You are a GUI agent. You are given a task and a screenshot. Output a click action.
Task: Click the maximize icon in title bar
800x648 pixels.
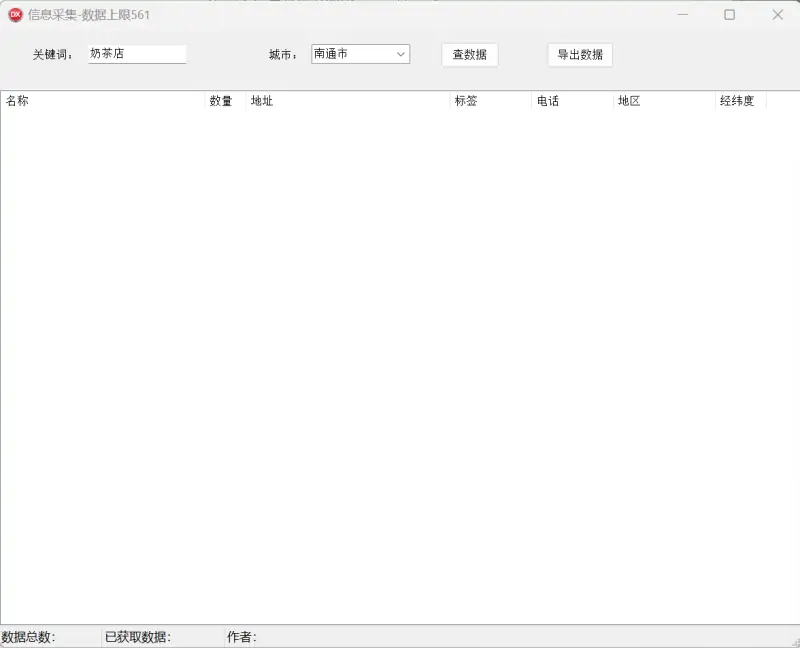coord(727,15)
